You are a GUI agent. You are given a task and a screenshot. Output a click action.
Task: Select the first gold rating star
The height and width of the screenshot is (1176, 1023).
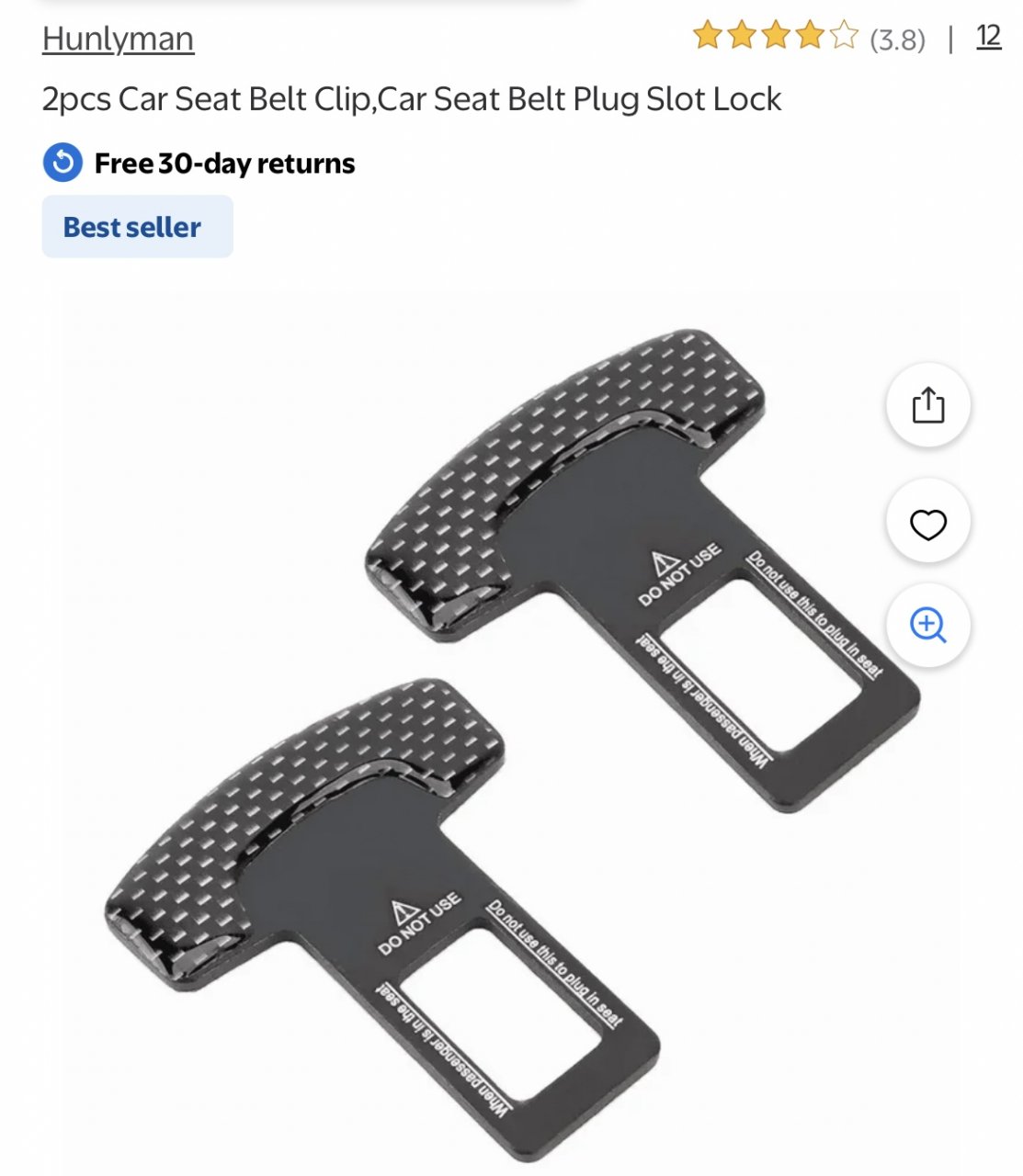click(x=708, y=36)
